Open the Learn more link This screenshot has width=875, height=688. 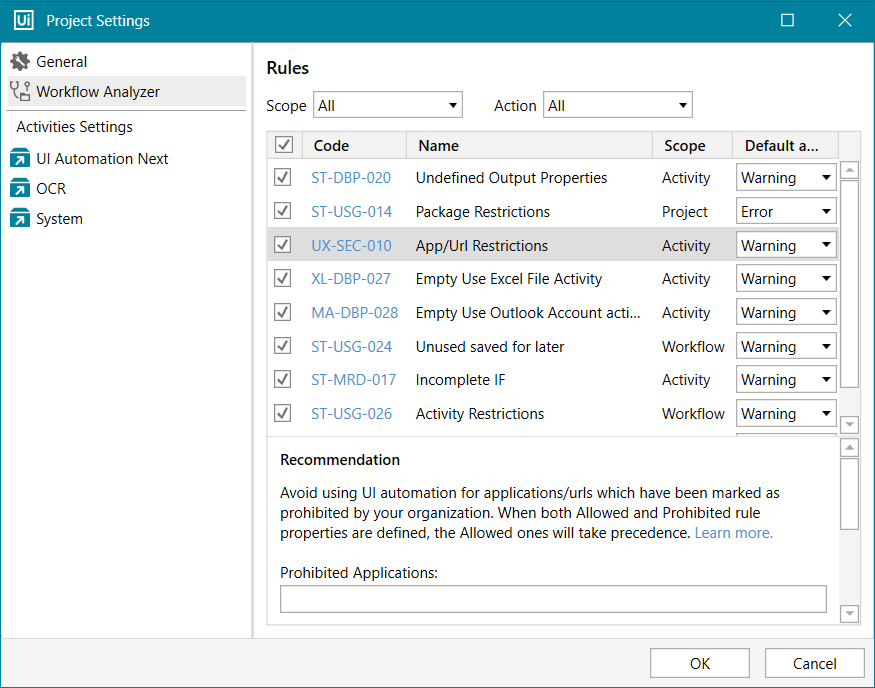(x=733, y=533)
